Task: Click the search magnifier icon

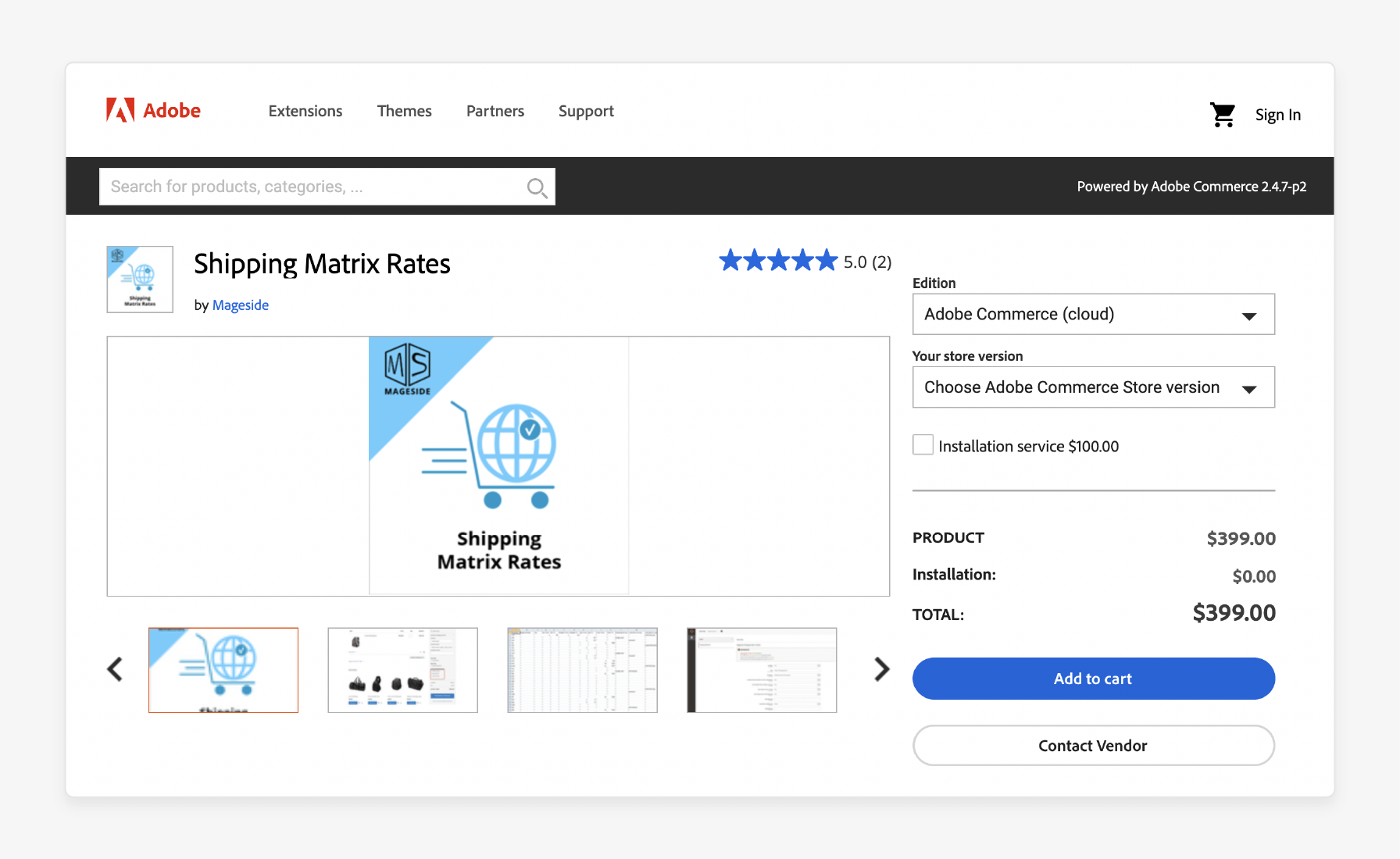Action: [x=537, y=187]
